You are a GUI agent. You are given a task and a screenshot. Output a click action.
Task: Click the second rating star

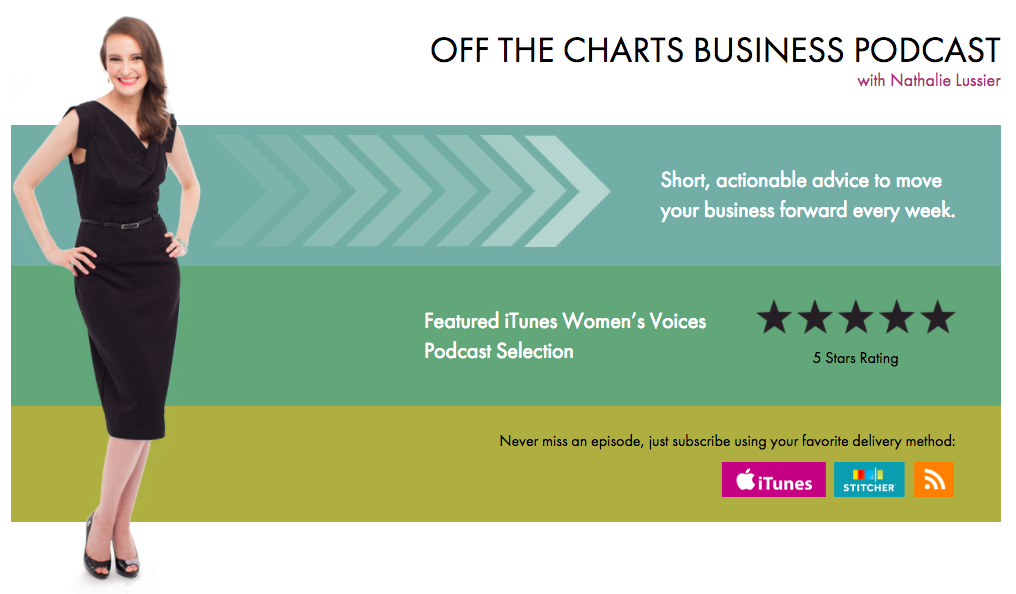click(x=815, y=318)
